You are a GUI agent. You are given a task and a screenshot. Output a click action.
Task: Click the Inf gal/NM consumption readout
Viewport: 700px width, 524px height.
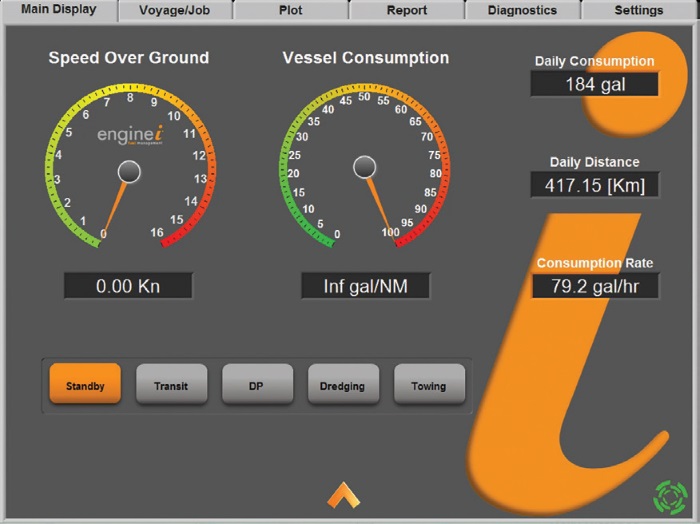tap(365, 286)
